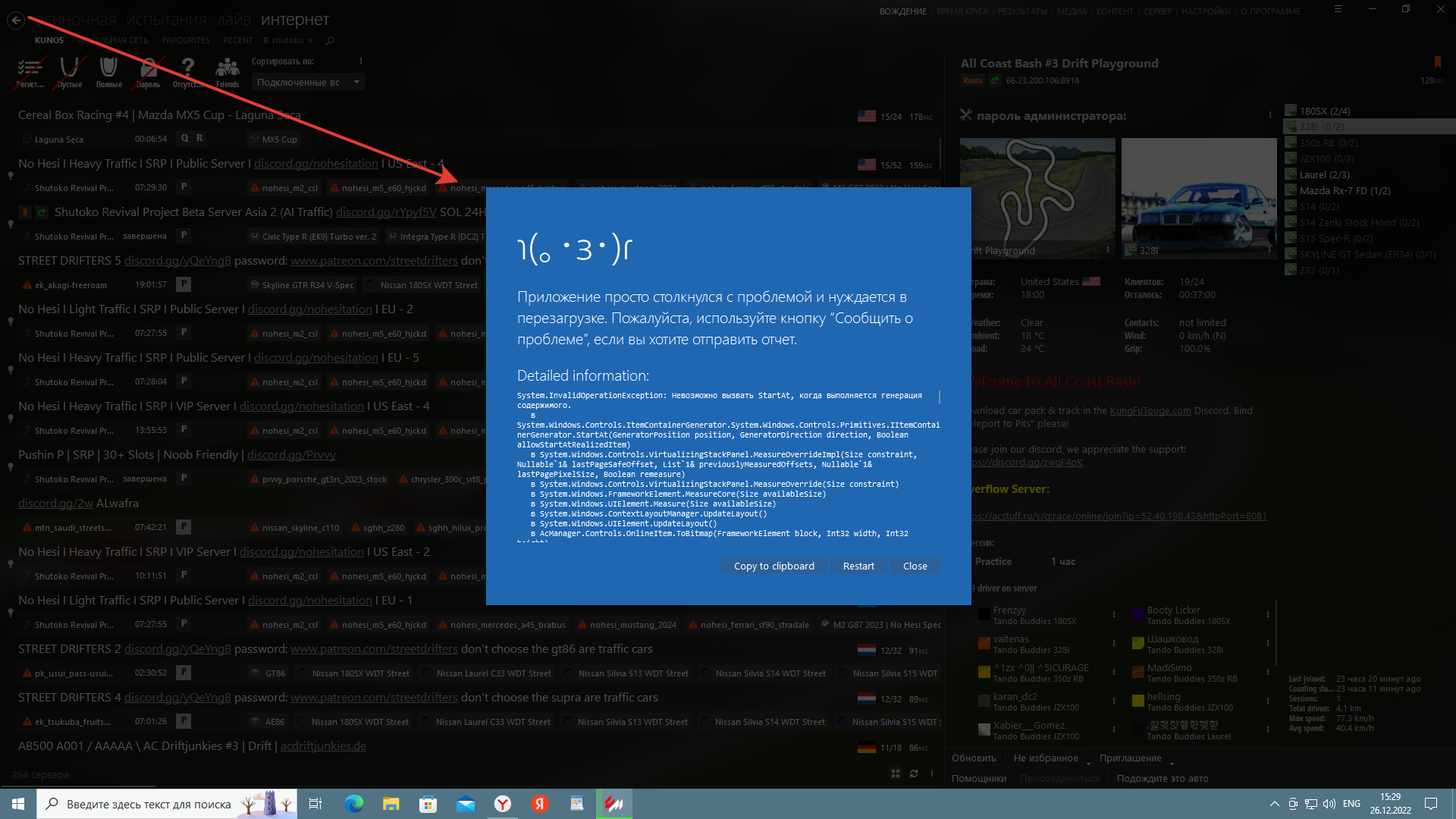This screenshot has height=819, width=1456.
Task: Click the wrench icon by пароль администратора
Action: (x=966, y=115)
